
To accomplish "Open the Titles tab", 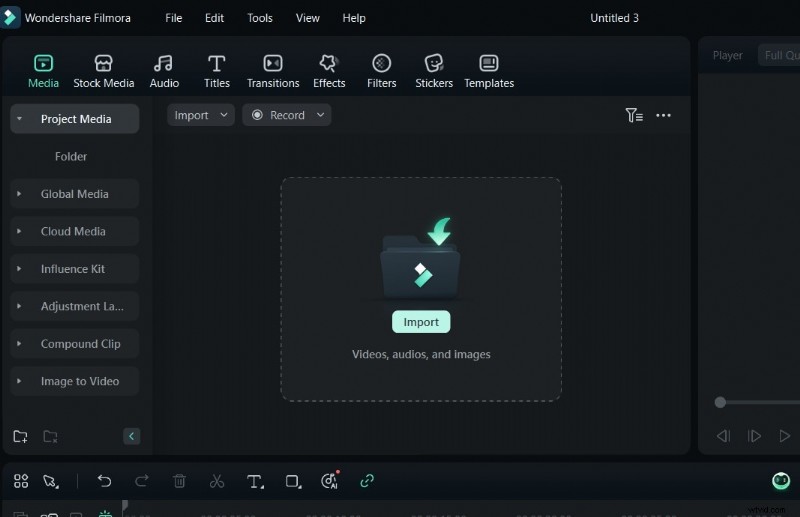I will pos(216,71).
